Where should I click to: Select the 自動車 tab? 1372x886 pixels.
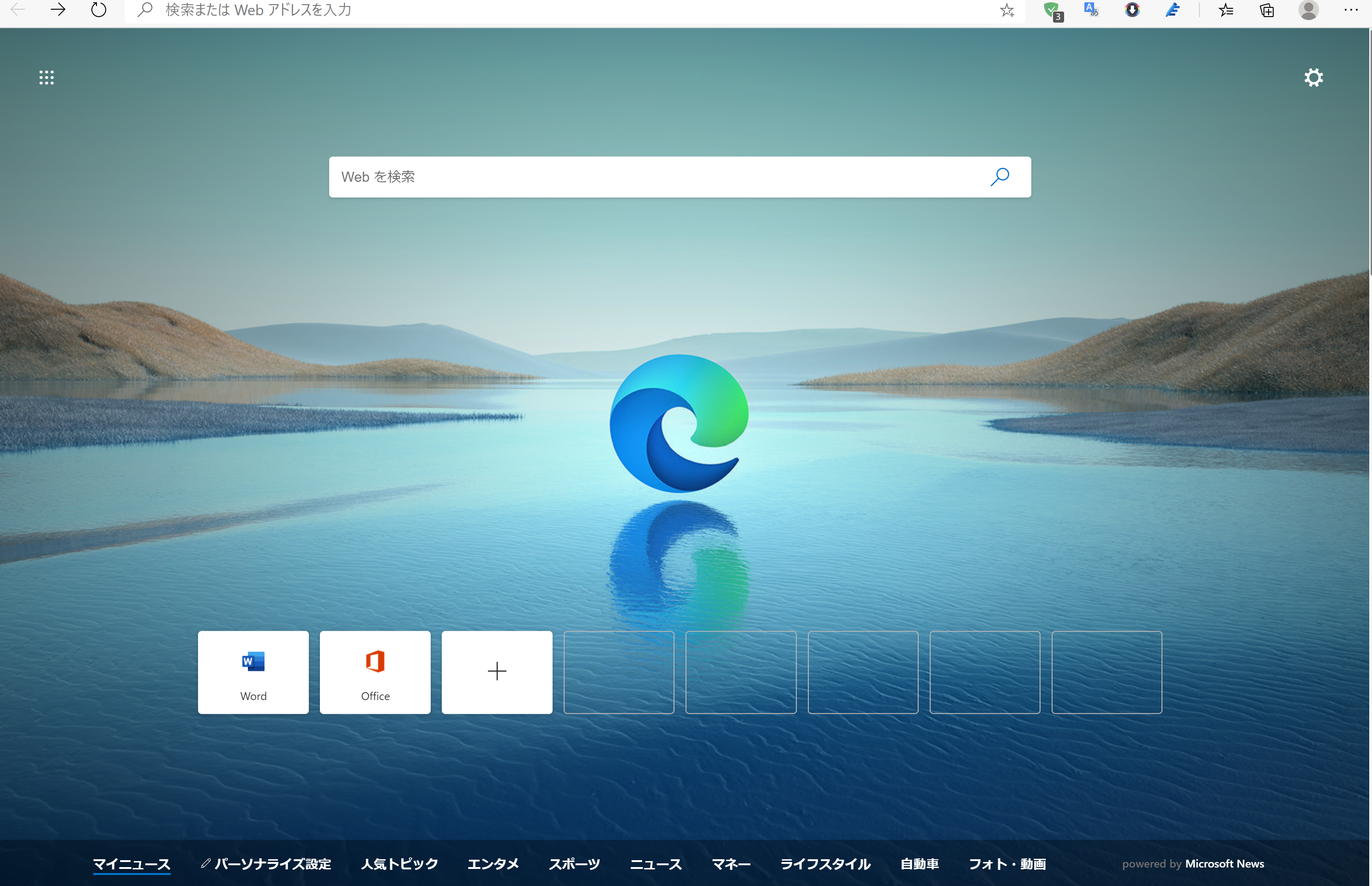pos(920,863)
